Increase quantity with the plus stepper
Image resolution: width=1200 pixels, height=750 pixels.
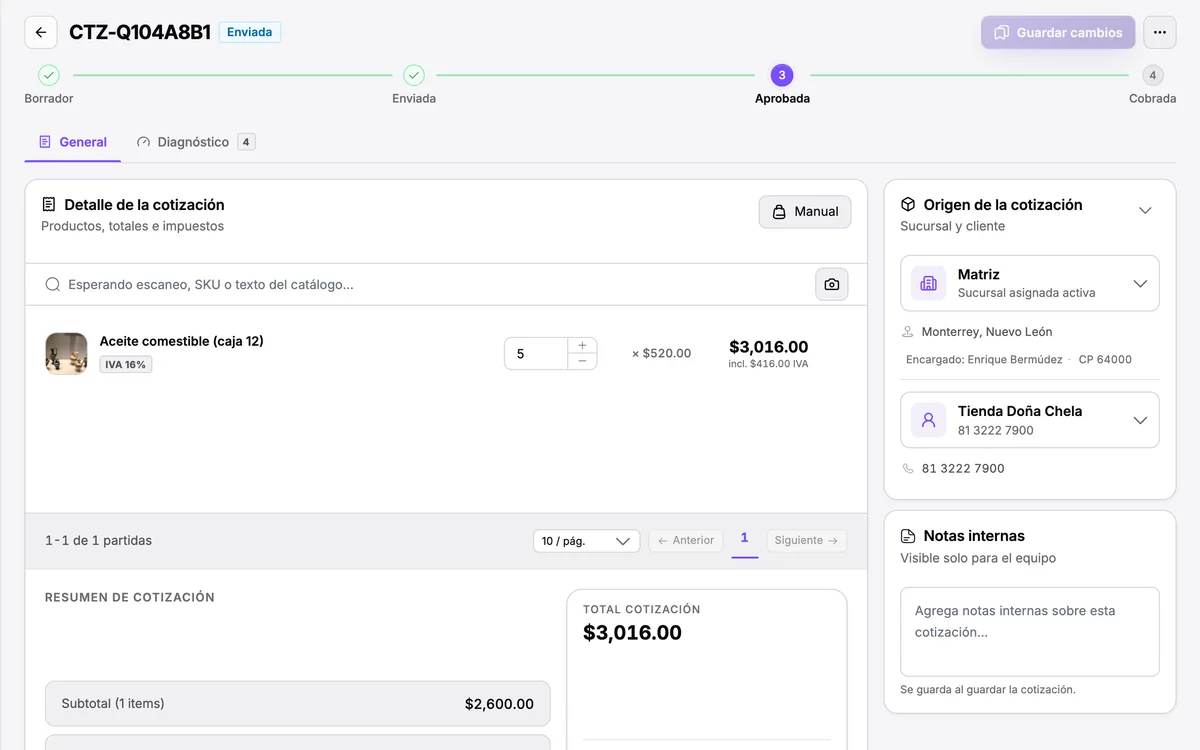[582, 345]
